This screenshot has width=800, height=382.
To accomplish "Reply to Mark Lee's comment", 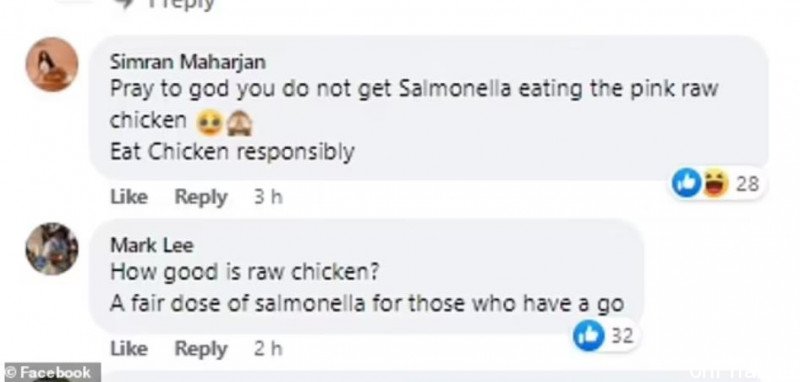I will (201, 349).
